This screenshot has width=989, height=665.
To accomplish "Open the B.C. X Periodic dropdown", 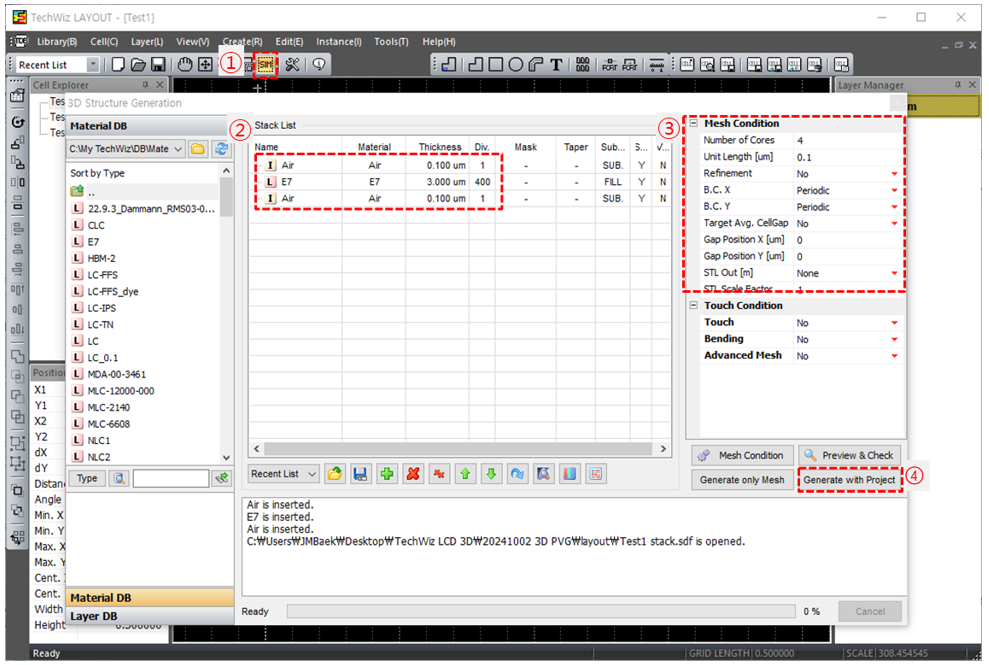I will click(894, 191).
